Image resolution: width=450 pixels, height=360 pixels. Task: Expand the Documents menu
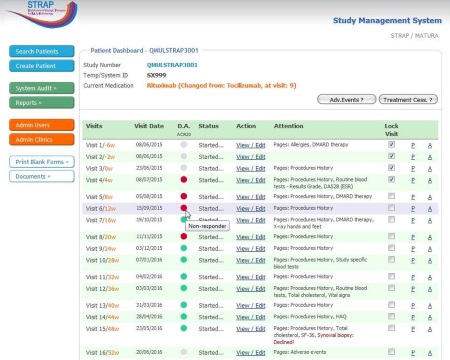[x=42, y=176]
